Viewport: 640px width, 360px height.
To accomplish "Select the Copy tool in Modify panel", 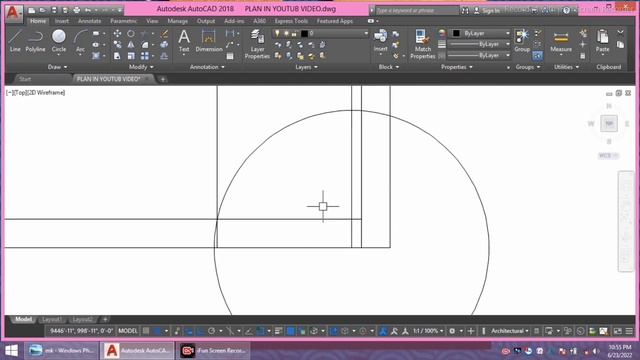I will (117, 44).
